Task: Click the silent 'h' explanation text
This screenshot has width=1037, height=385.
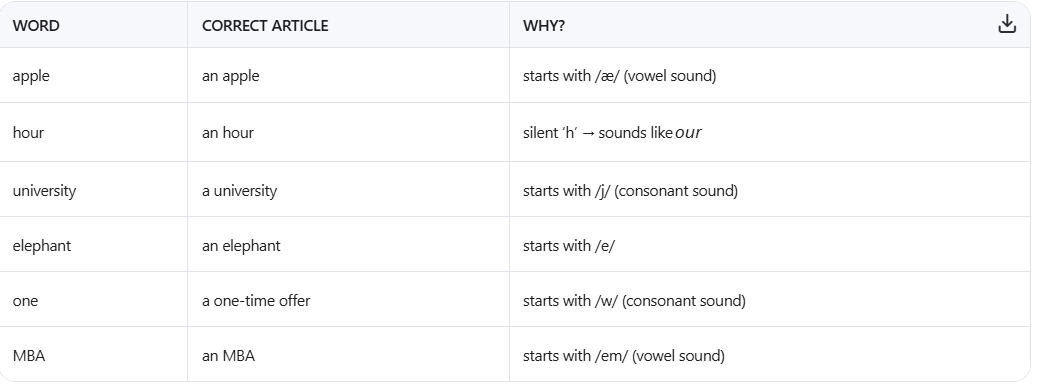Action: 612,133
